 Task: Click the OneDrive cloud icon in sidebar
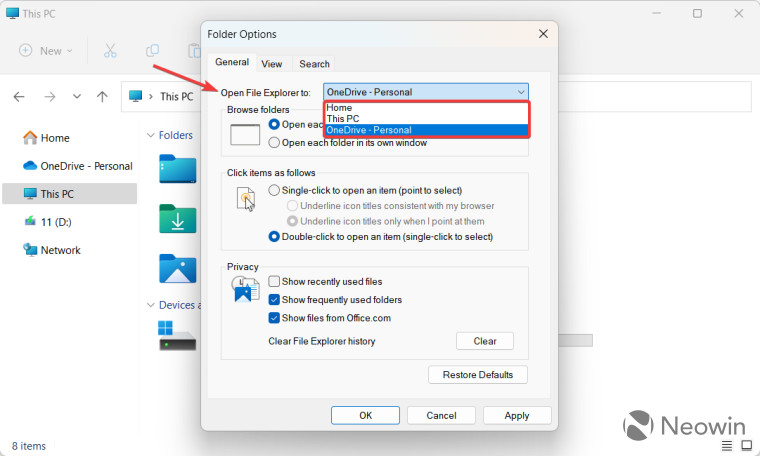tap(30, 166)
